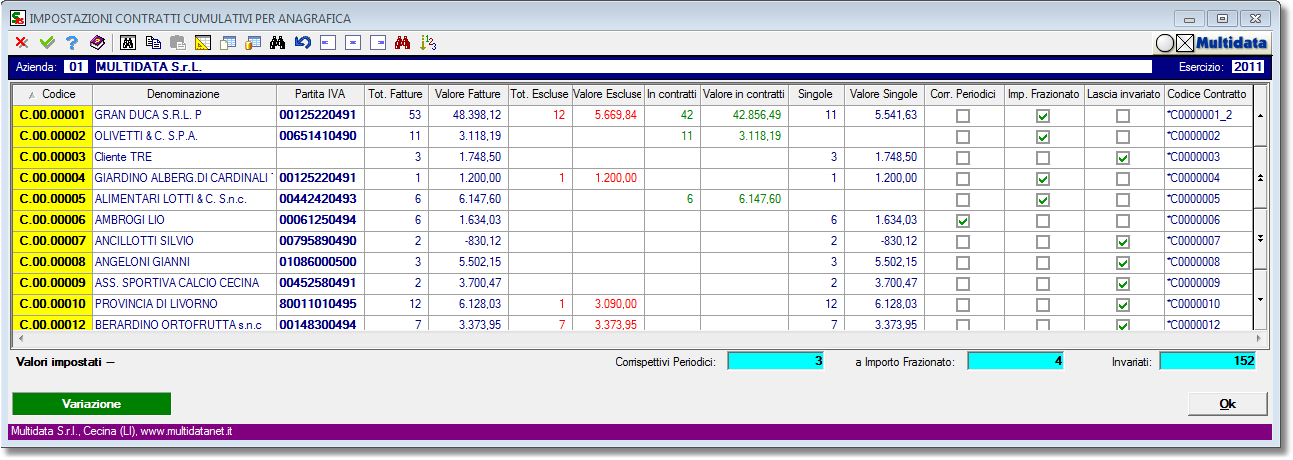The image size is (1293, 460).
Task: Jump to last record with bottom arrow
Action: pos(1260,298)
